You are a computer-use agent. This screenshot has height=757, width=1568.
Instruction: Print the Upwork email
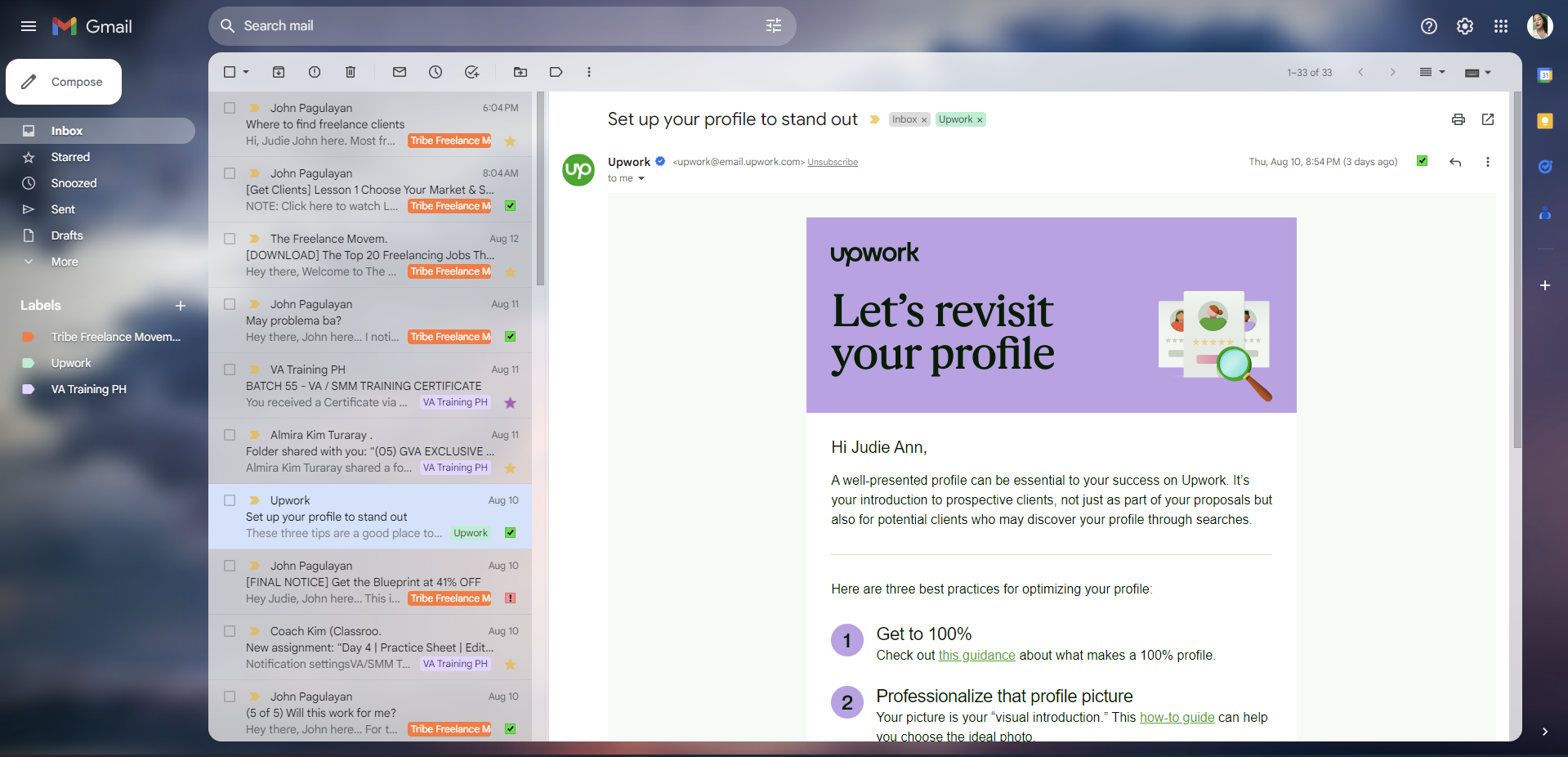(1459, 119)
